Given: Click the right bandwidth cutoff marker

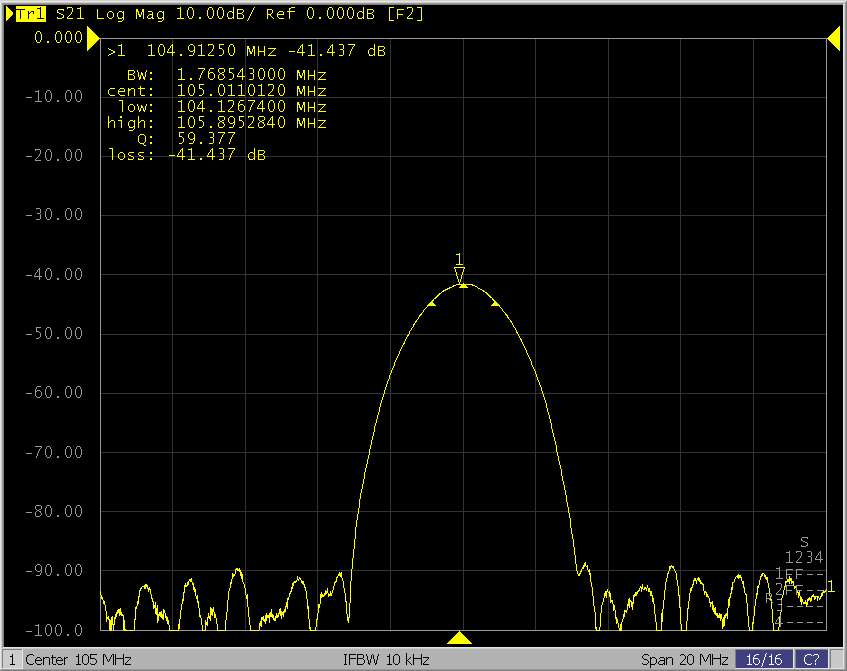Looking at the screenshot, I should (494, 302).
